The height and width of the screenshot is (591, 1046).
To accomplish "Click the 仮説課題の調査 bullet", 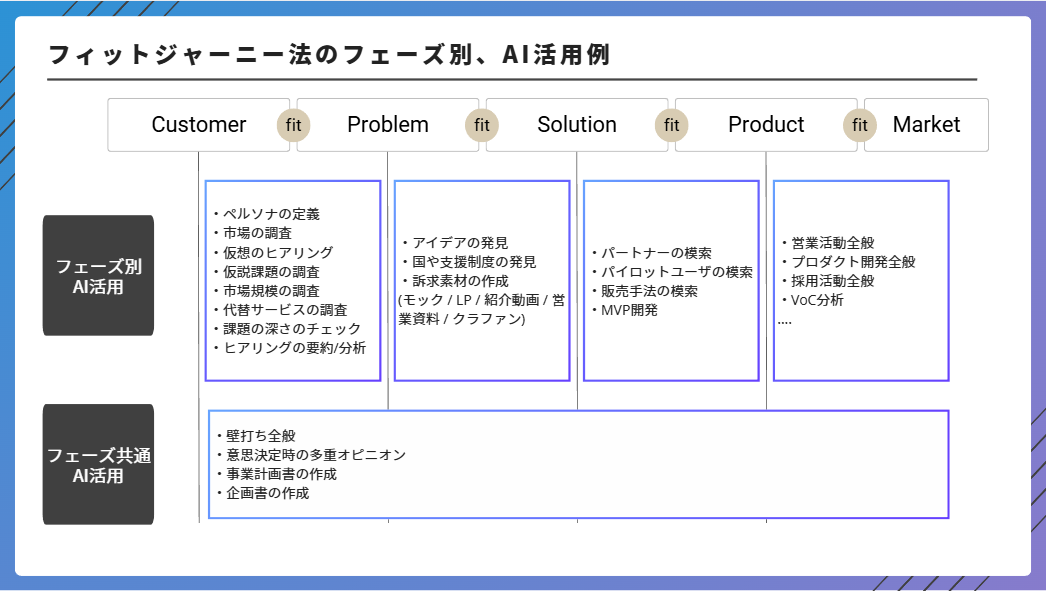I will 266,272.
